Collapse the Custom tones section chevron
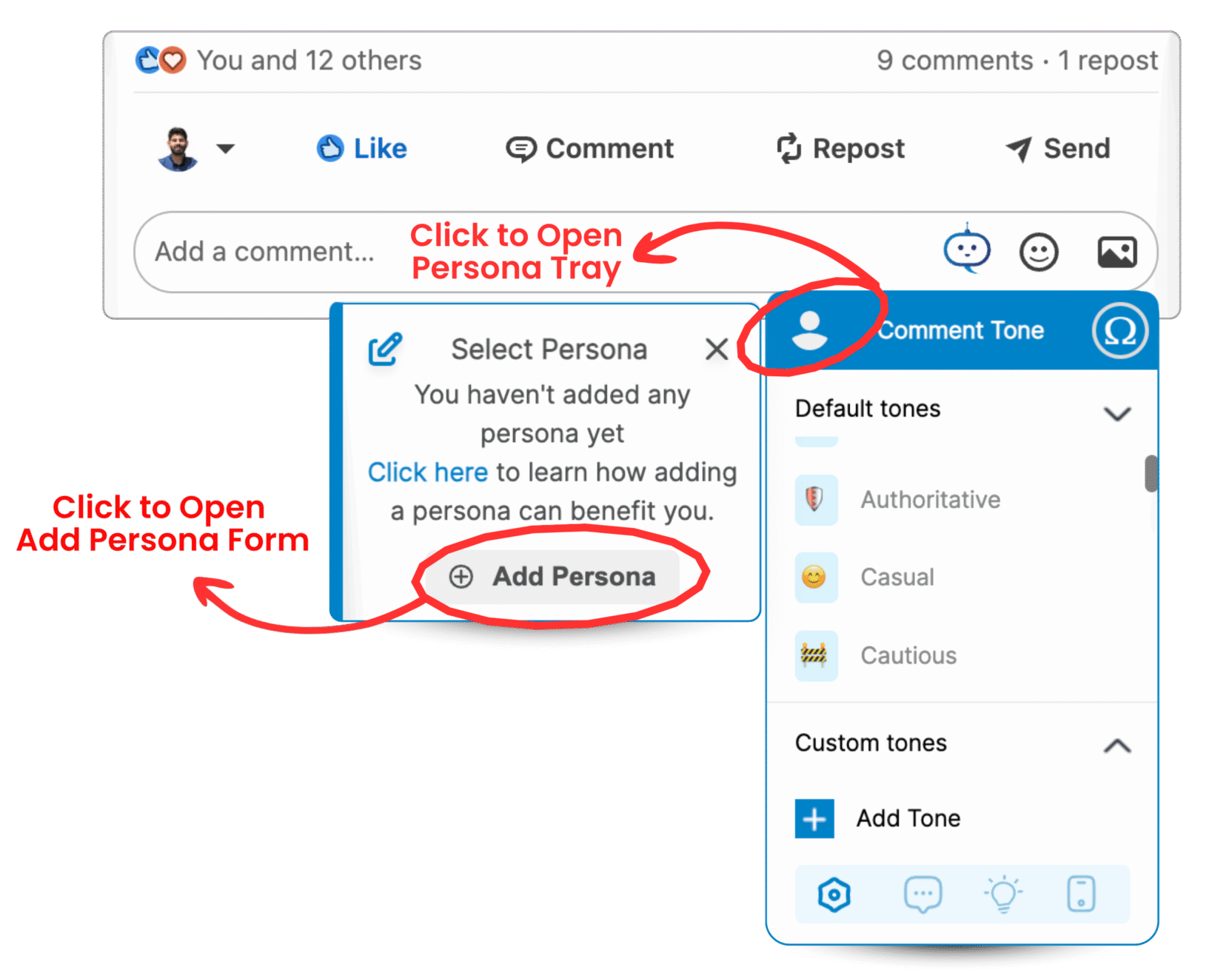The image size is (1232, 970). click(x=1117, y=746)
